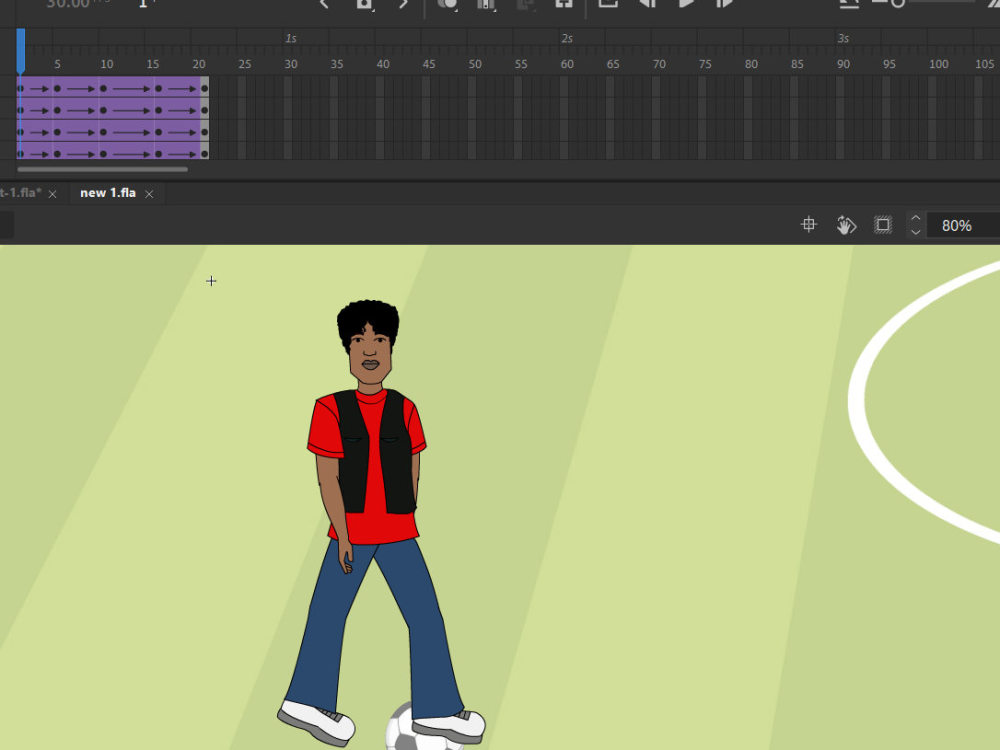The image size is (1000, 750).
Task: Go to previous keyframe arrow
Action: [324, 4]
